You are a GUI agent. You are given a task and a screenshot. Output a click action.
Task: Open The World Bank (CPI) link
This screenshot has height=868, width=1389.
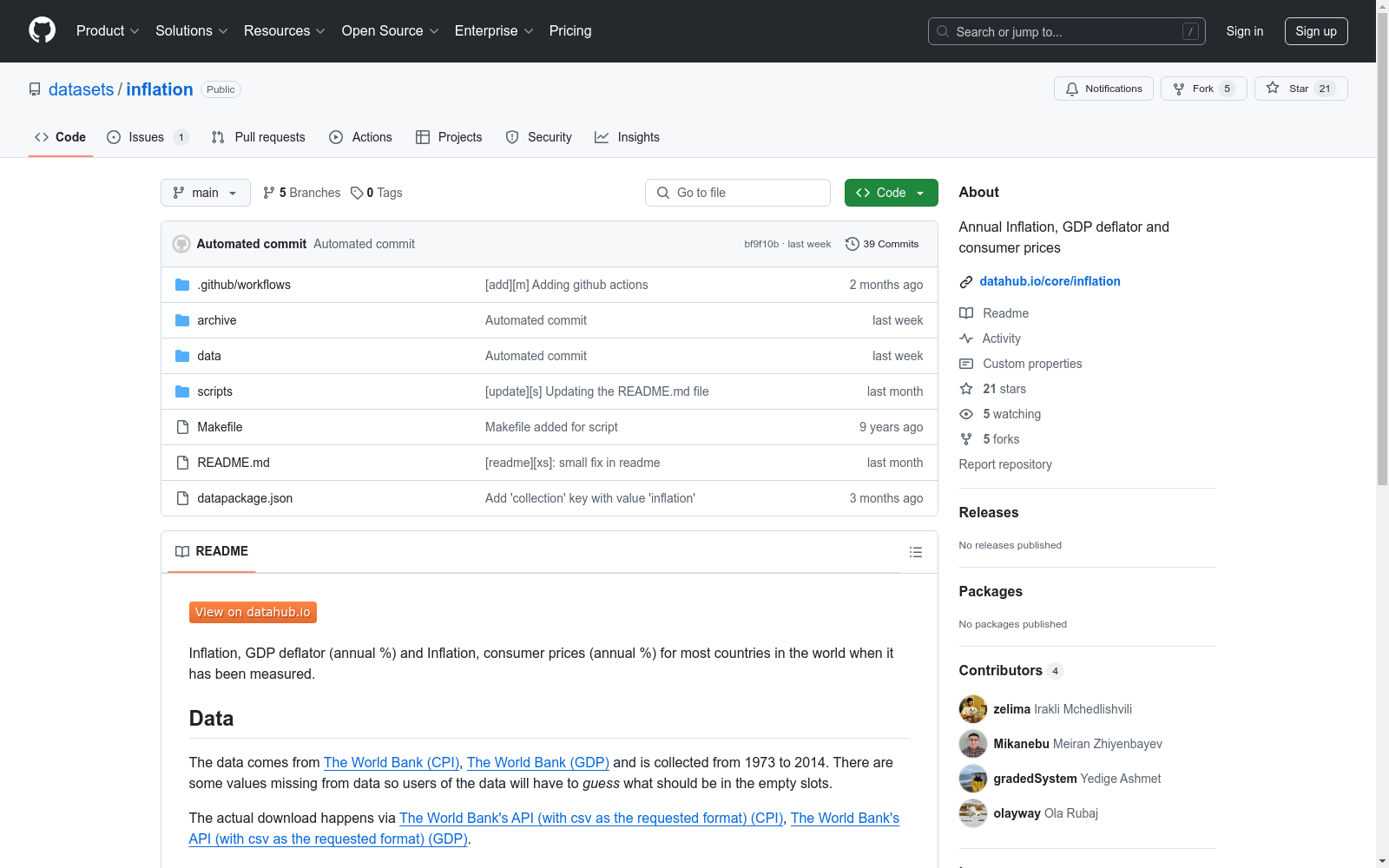[x=392, y=762]
